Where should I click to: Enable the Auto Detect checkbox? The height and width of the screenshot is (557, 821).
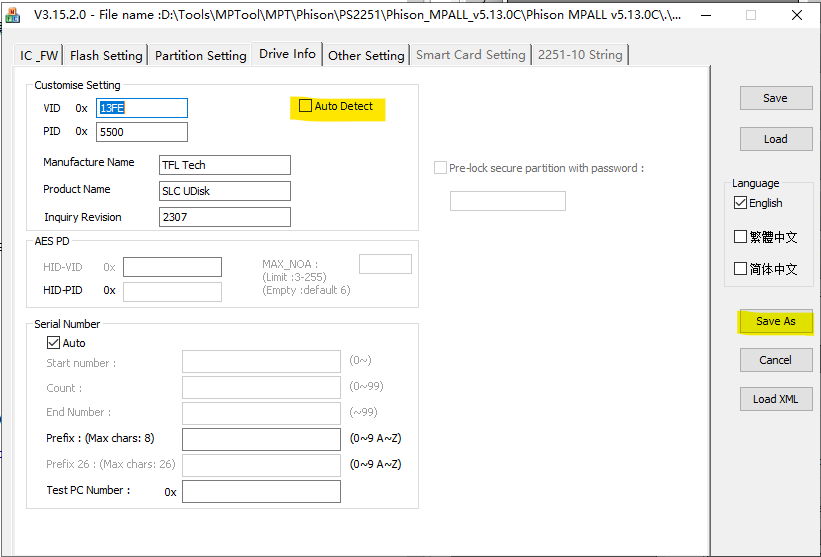click(306, 106)
